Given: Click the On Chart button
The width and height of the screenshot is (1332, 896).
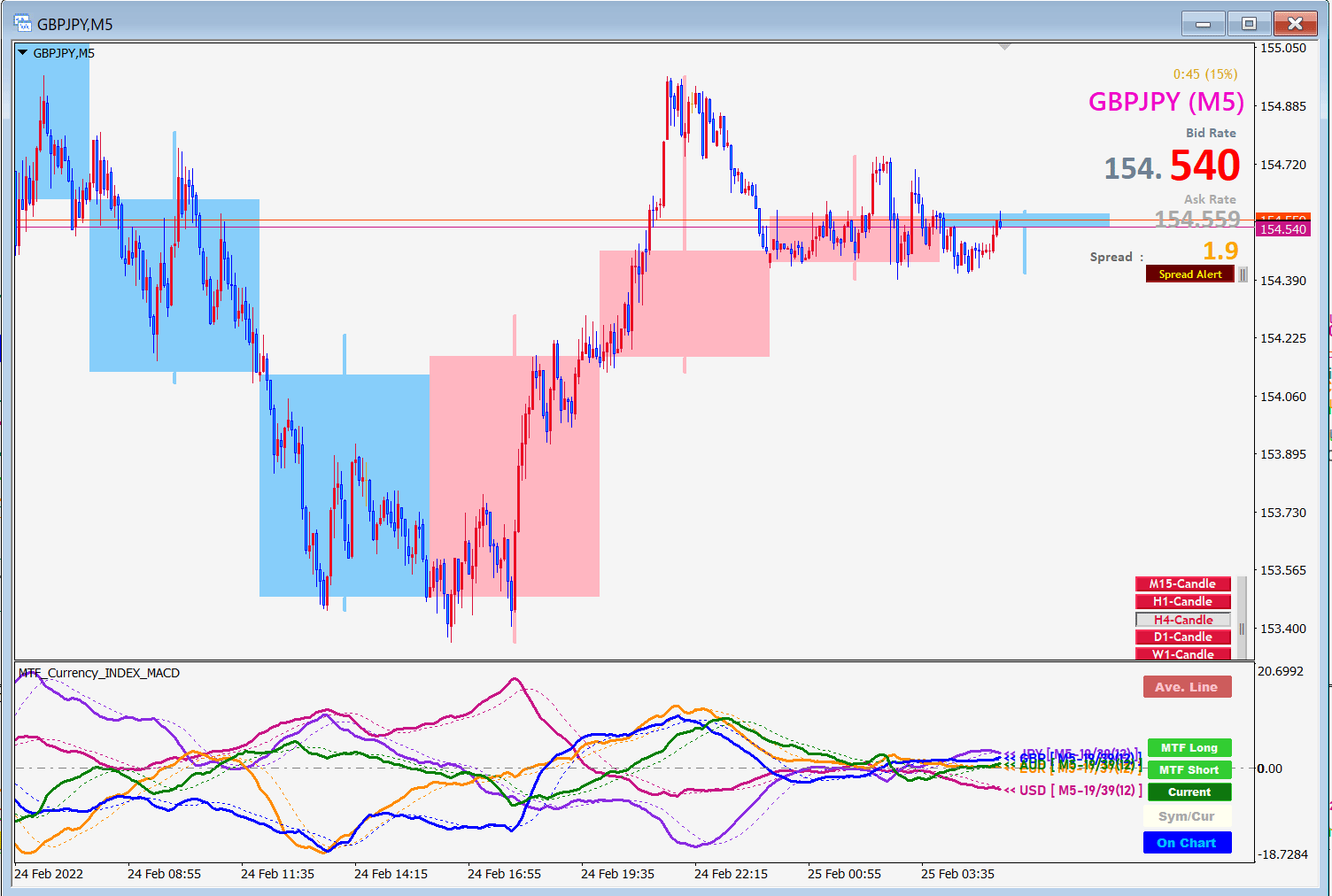Looking at the screenshot, I should click(x=1187, y=843).
